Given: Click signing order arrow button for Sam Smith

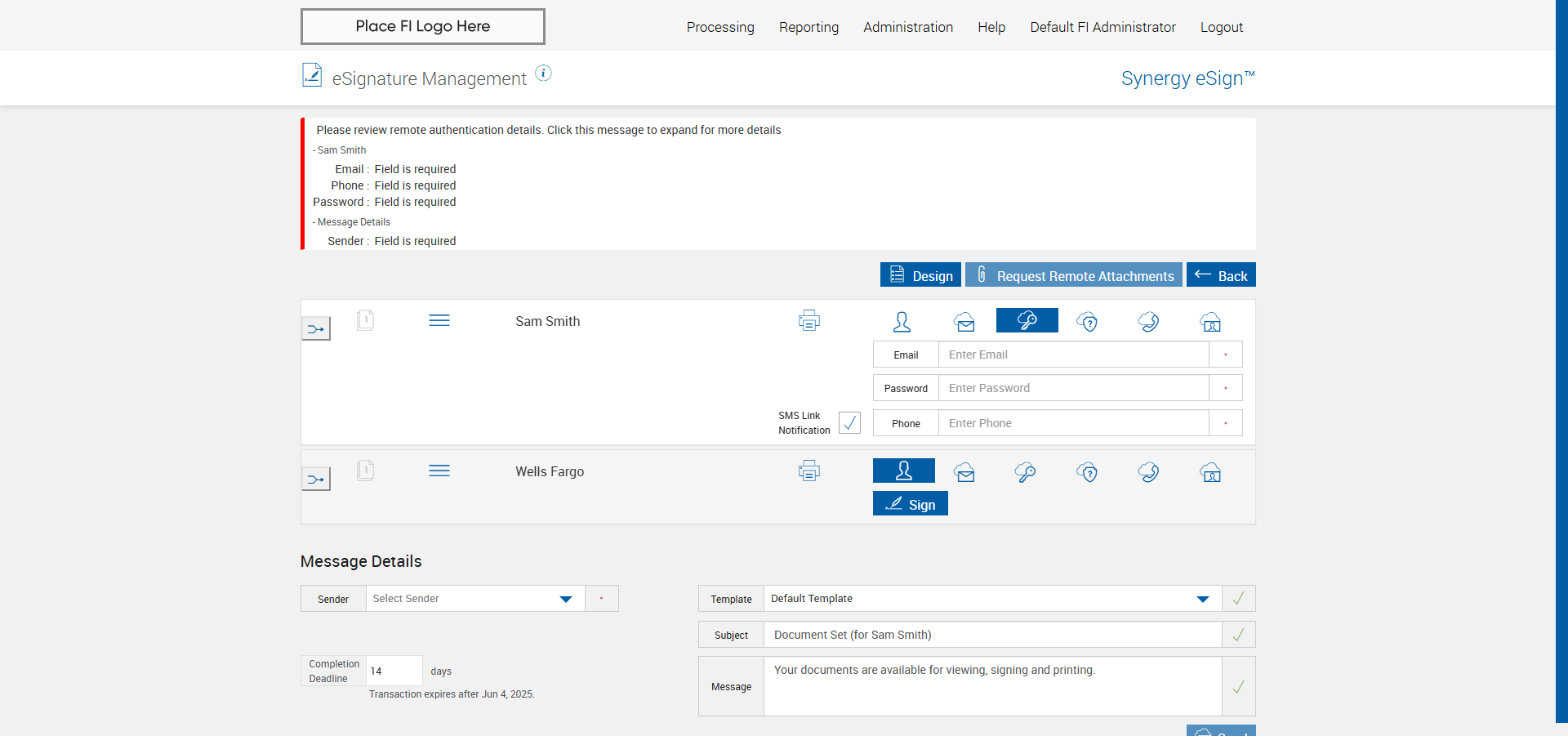Looking at the screenshot, I should (316, 328).
